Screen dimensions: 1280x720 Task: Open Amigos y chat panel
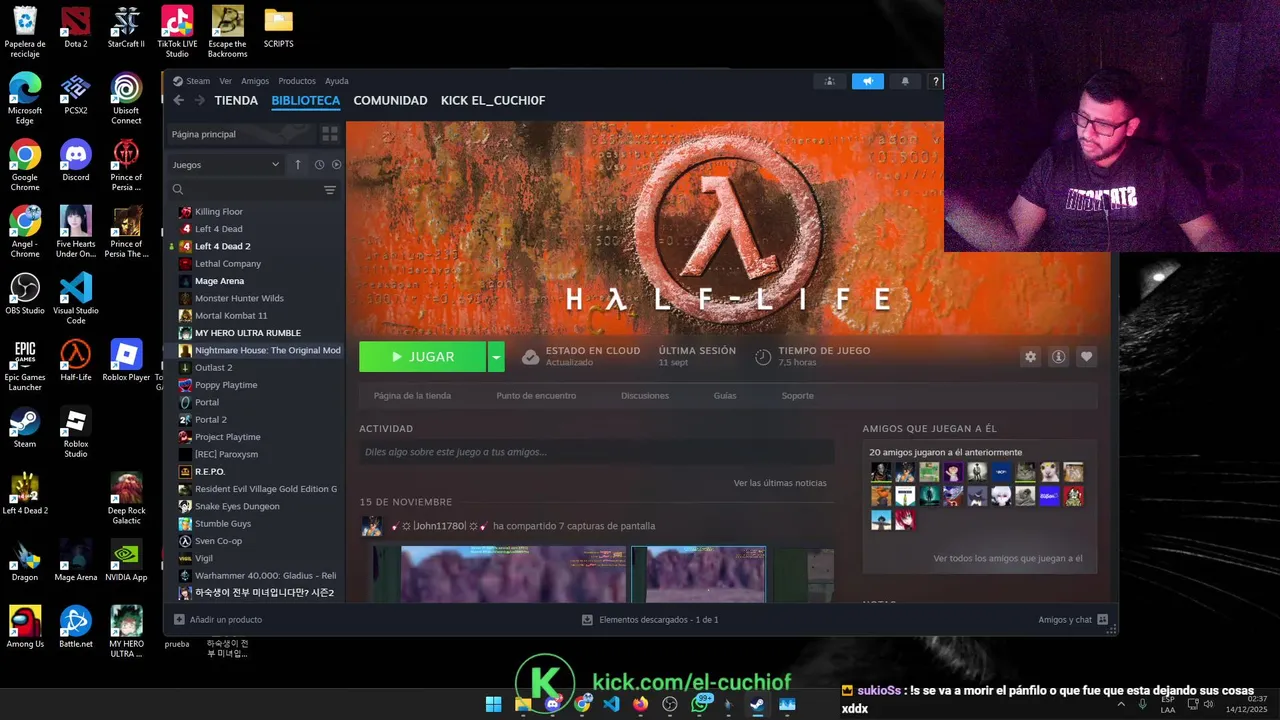[x=1073, y=620]
